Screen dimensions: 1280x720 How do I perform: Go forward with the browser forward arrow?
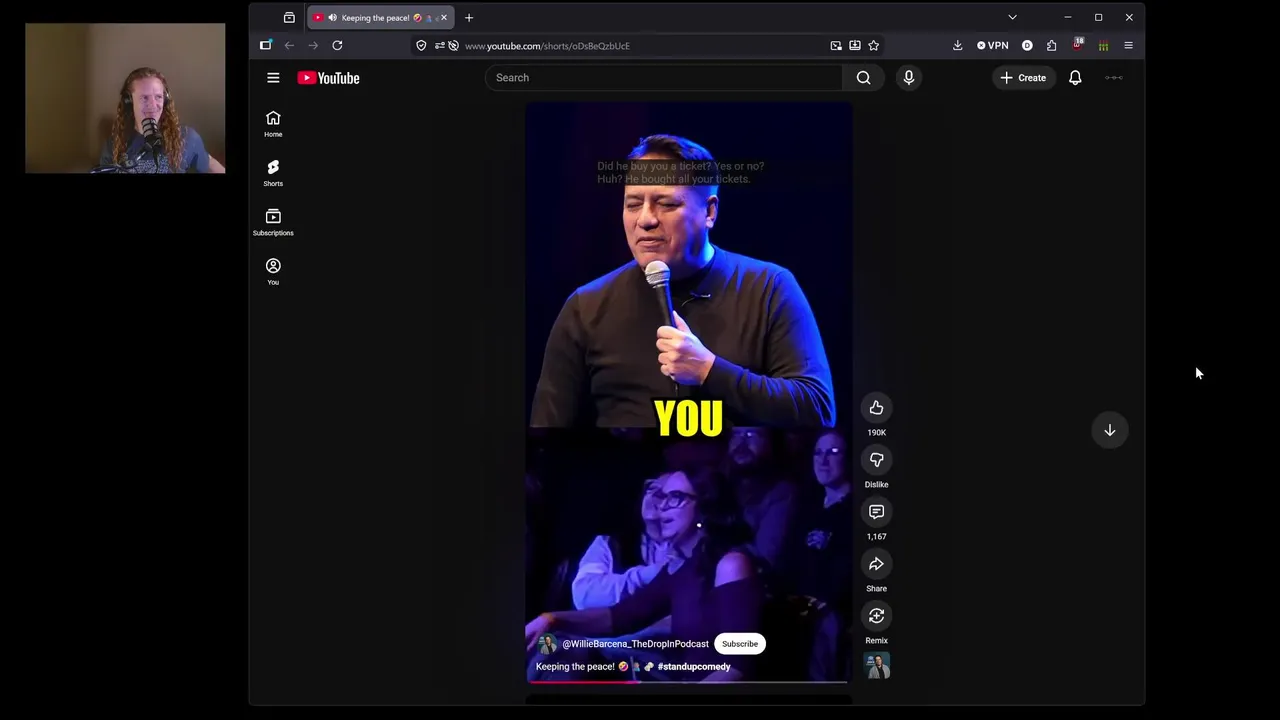313,45
